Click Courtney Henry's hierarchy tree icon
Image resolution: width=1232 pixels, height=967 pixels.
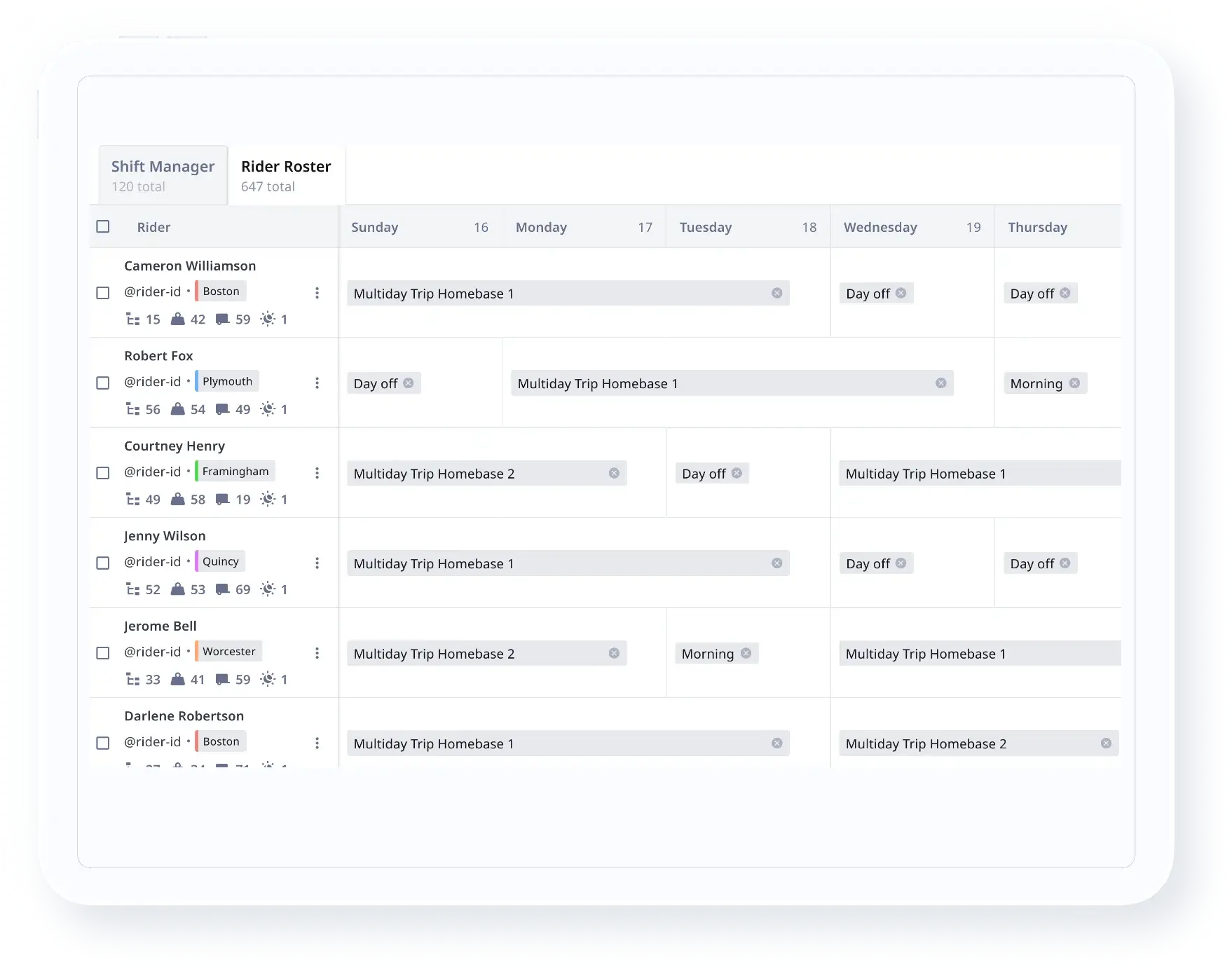[x=132, y=500]
